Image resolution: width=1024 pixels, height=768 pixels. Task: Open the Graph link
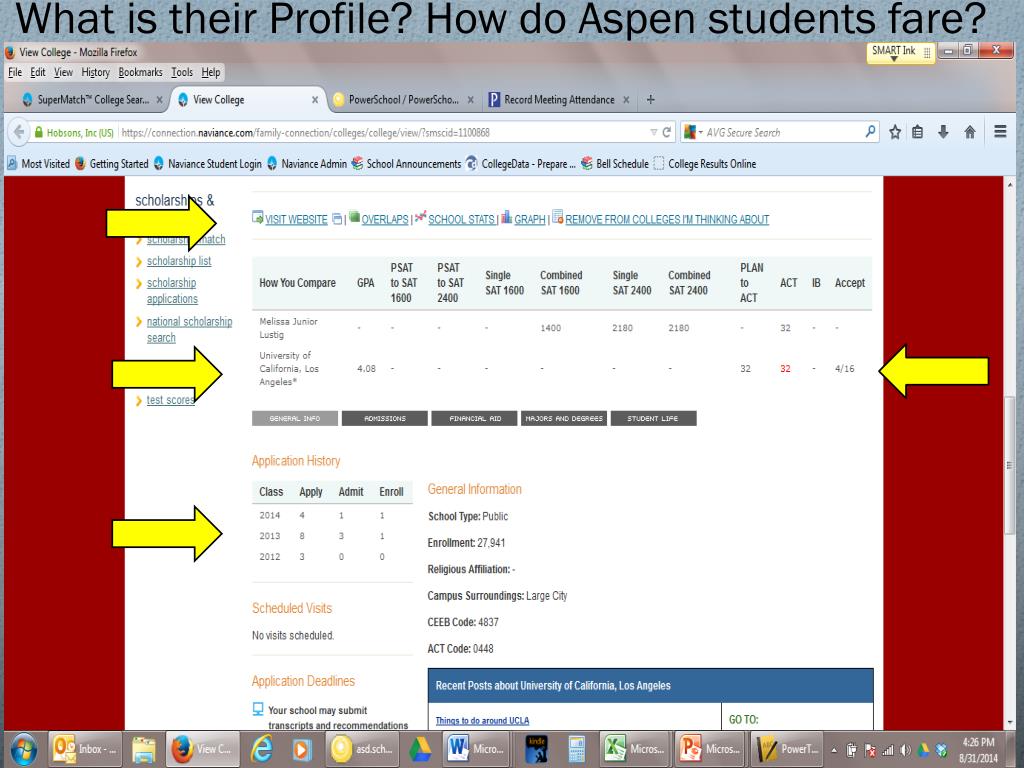tap(530, 219)
